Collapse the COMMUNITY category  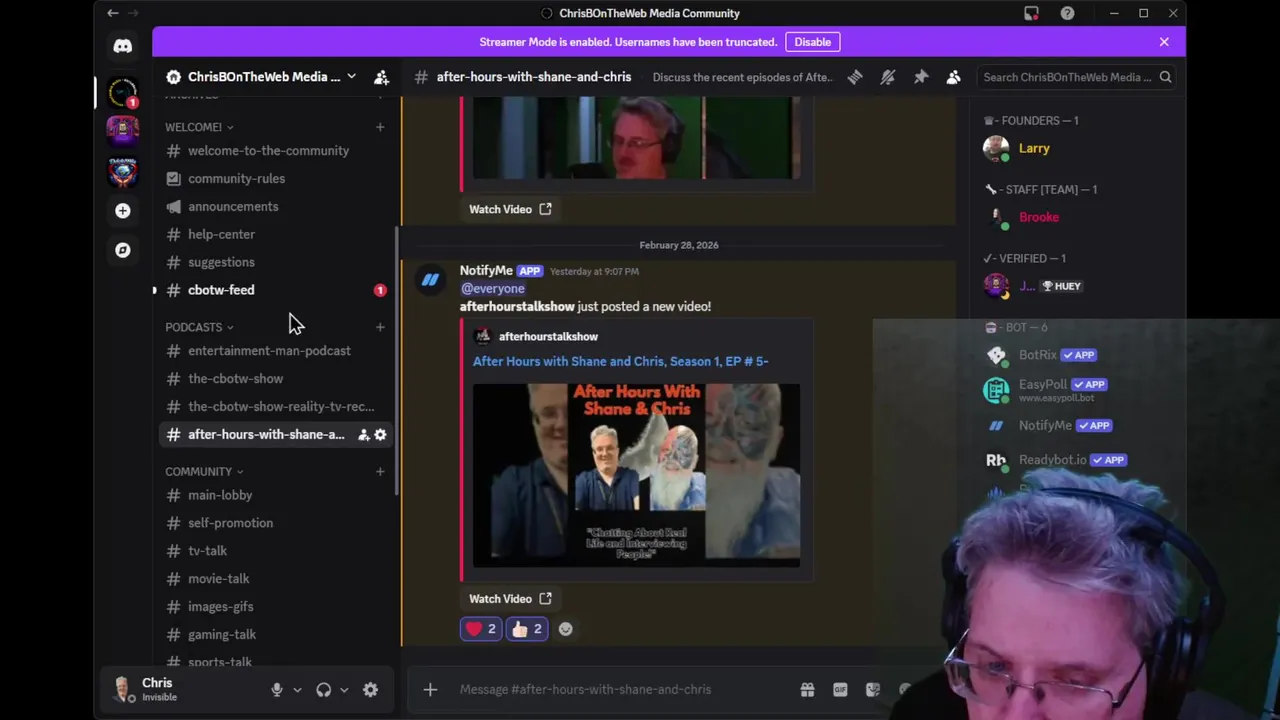[x=204, y=472]
